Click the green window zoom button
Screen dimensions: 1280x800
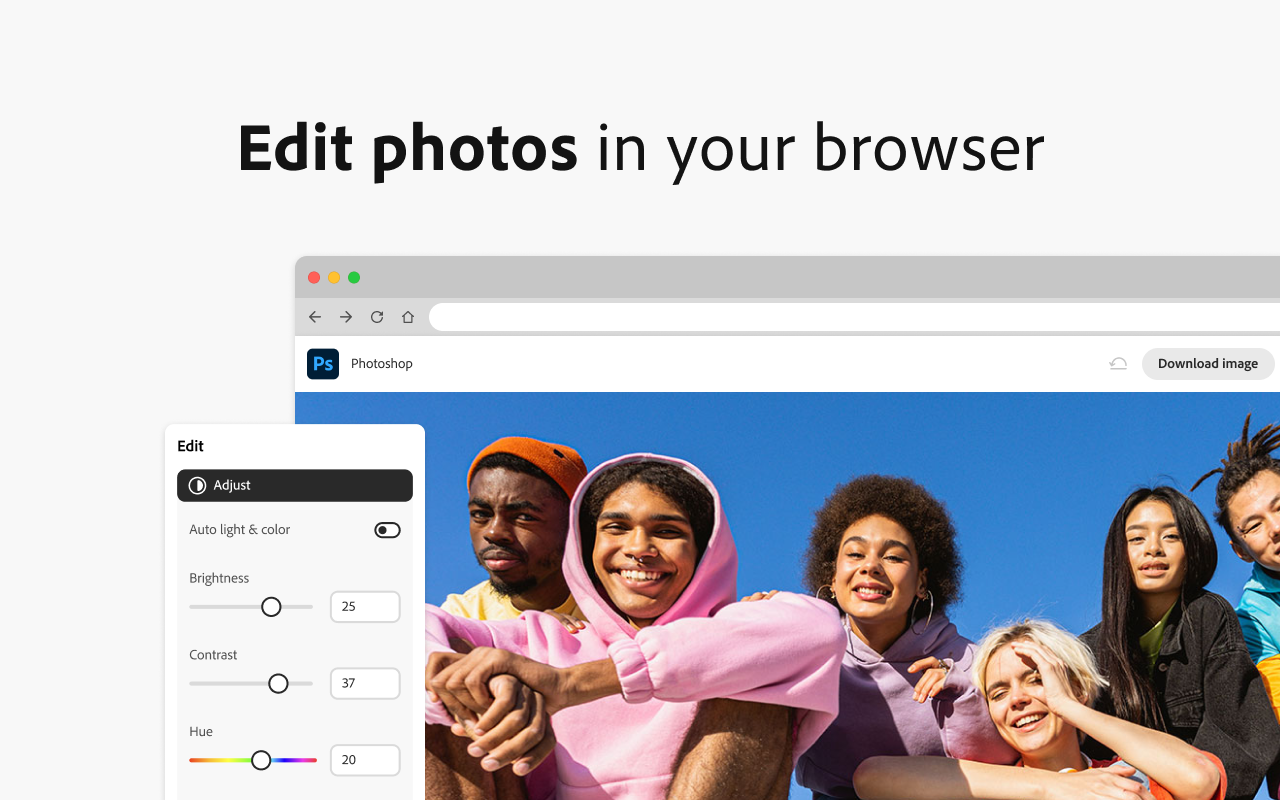point(354,277)
